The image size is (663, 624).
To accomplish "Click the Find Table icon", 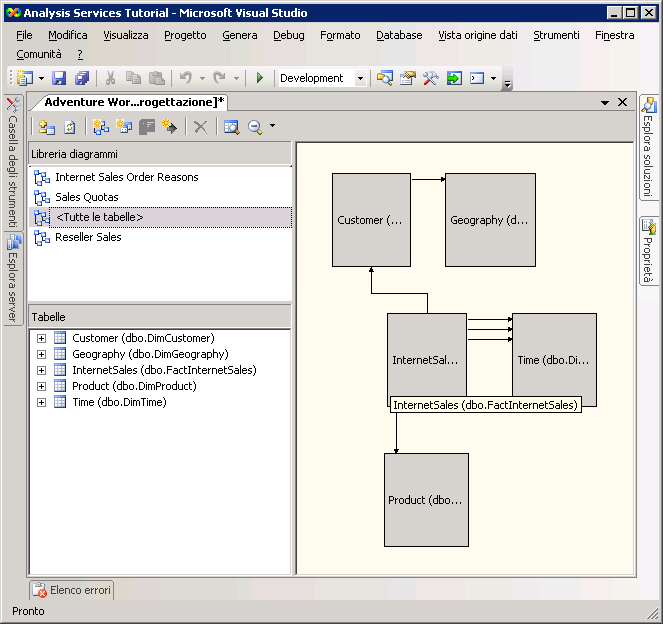I will [231, 127].
